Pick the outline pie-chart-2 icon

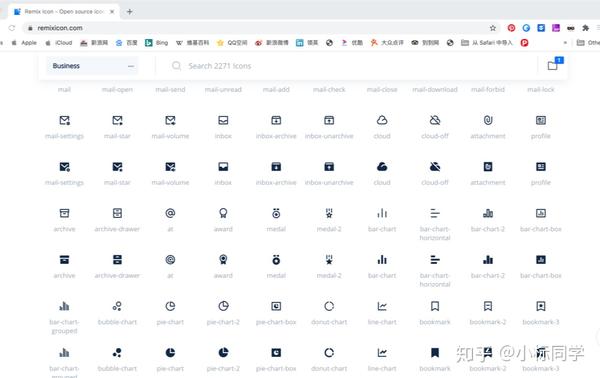pos(223,306)
